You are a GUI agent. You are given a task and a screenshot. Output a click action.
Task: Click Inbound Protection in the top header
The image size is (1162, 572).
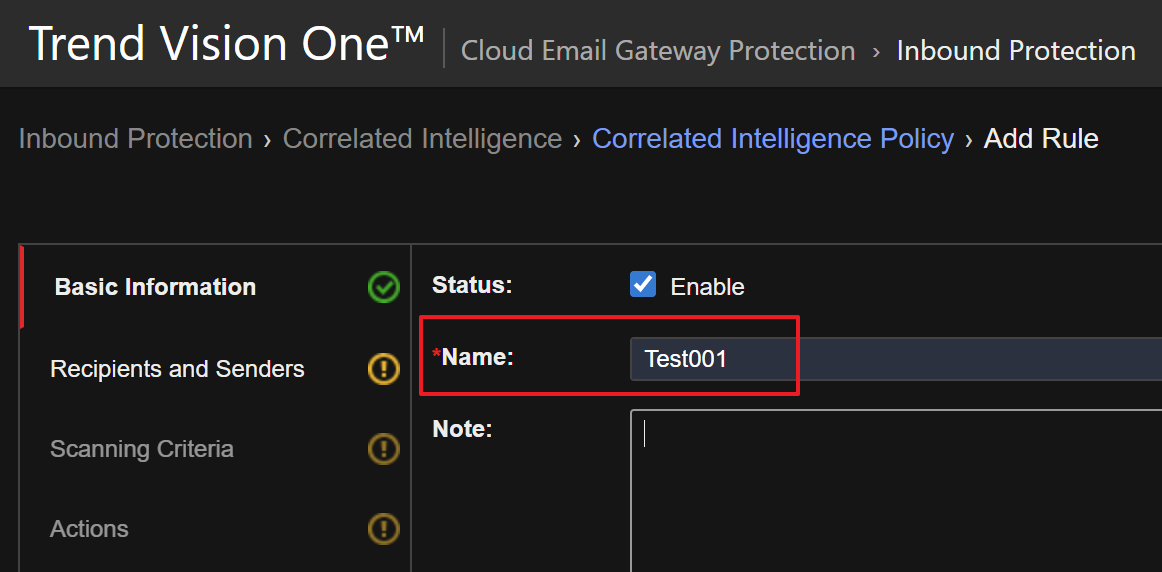1016,51
